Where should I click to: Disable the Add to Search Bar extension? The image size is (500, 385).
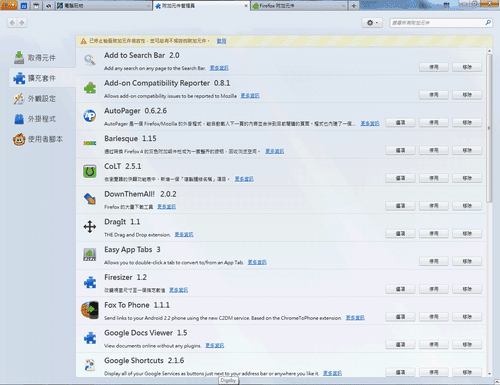(434, 67)
